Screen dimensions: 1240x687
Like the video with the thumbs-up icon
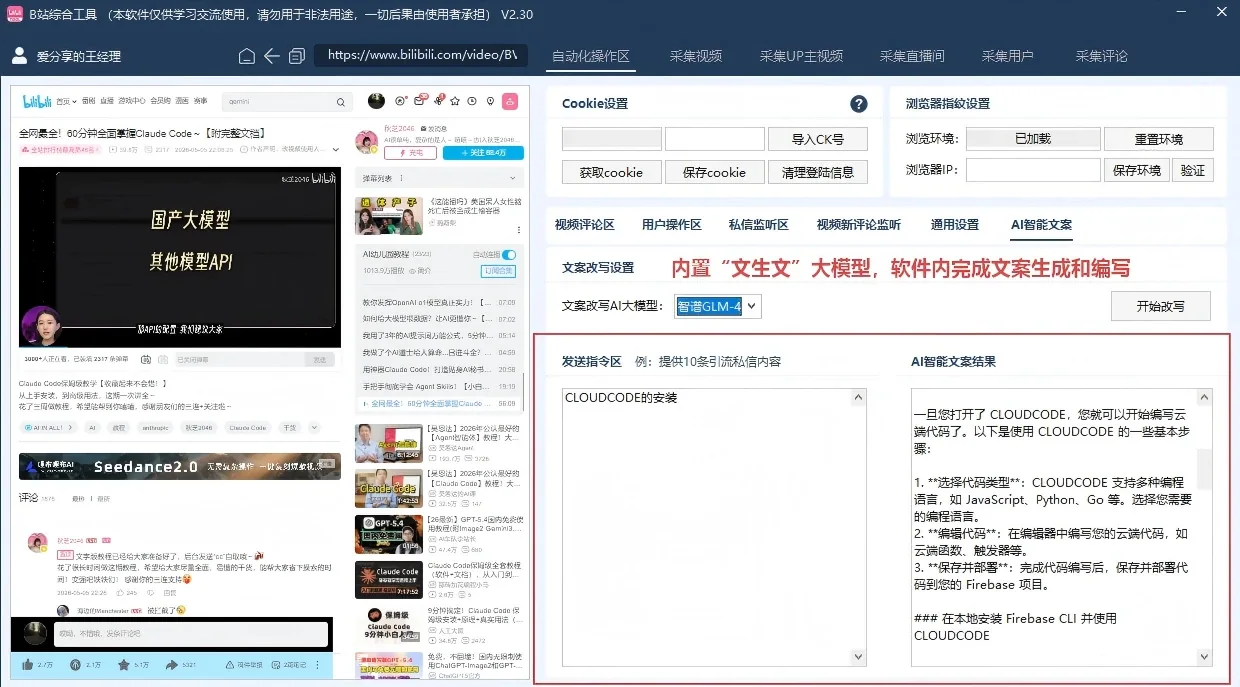(27, 664)
